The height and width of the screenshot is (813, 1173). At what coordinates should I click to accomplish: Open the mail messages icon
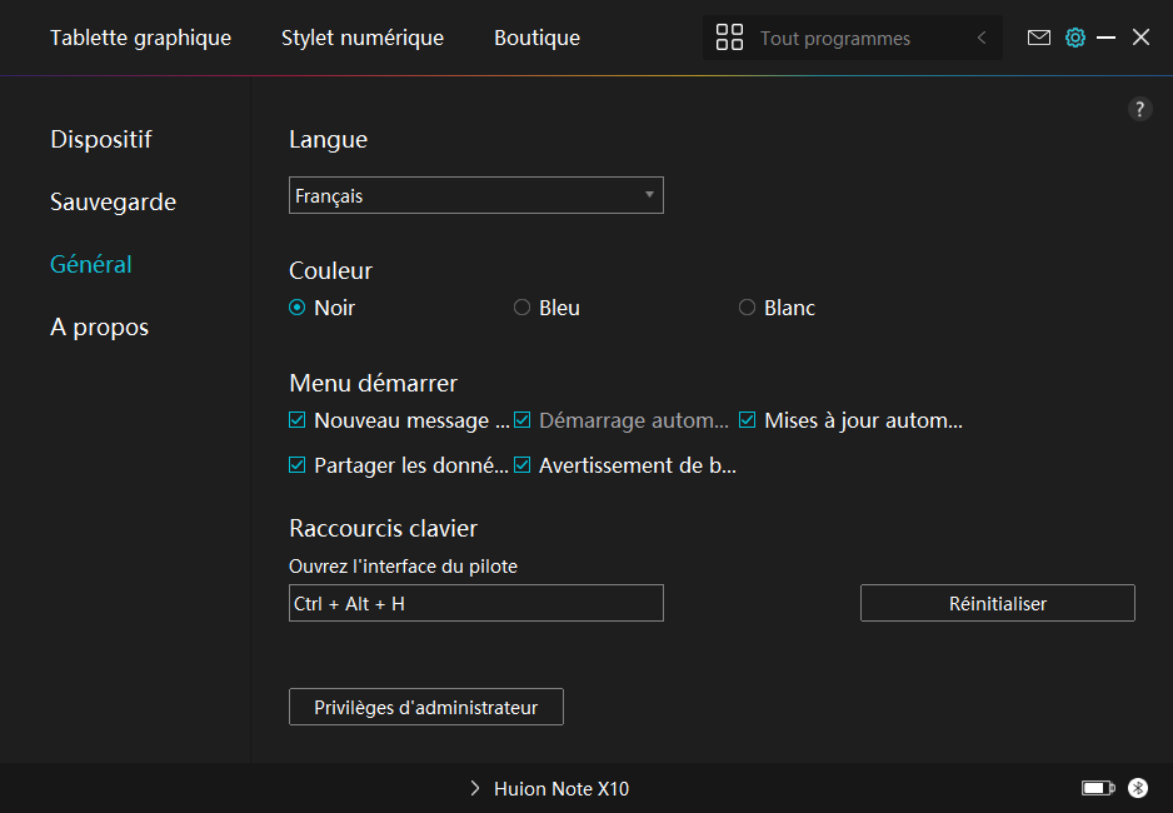tap(1039, 38)
